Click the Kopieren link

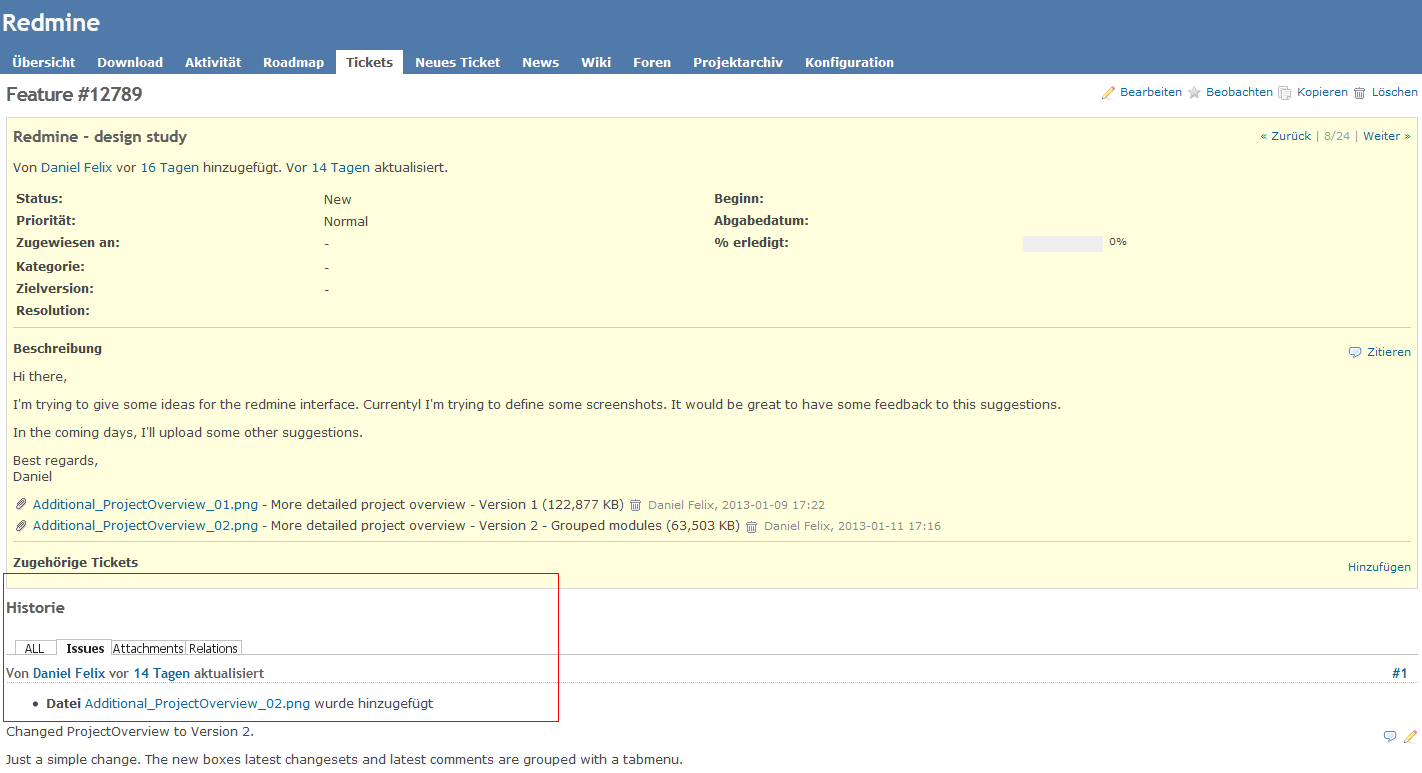point(1322,92)
